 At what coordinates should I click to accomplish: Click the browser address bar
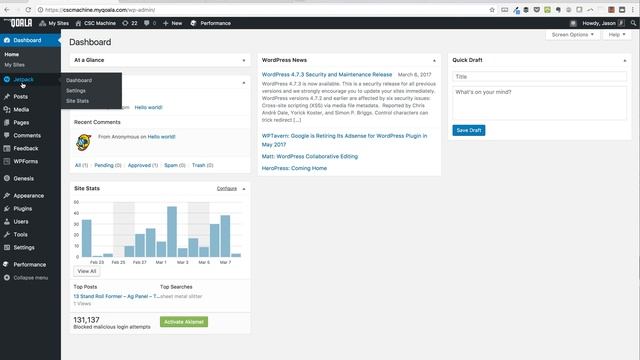pyautogui.click(x=261, y=10)
